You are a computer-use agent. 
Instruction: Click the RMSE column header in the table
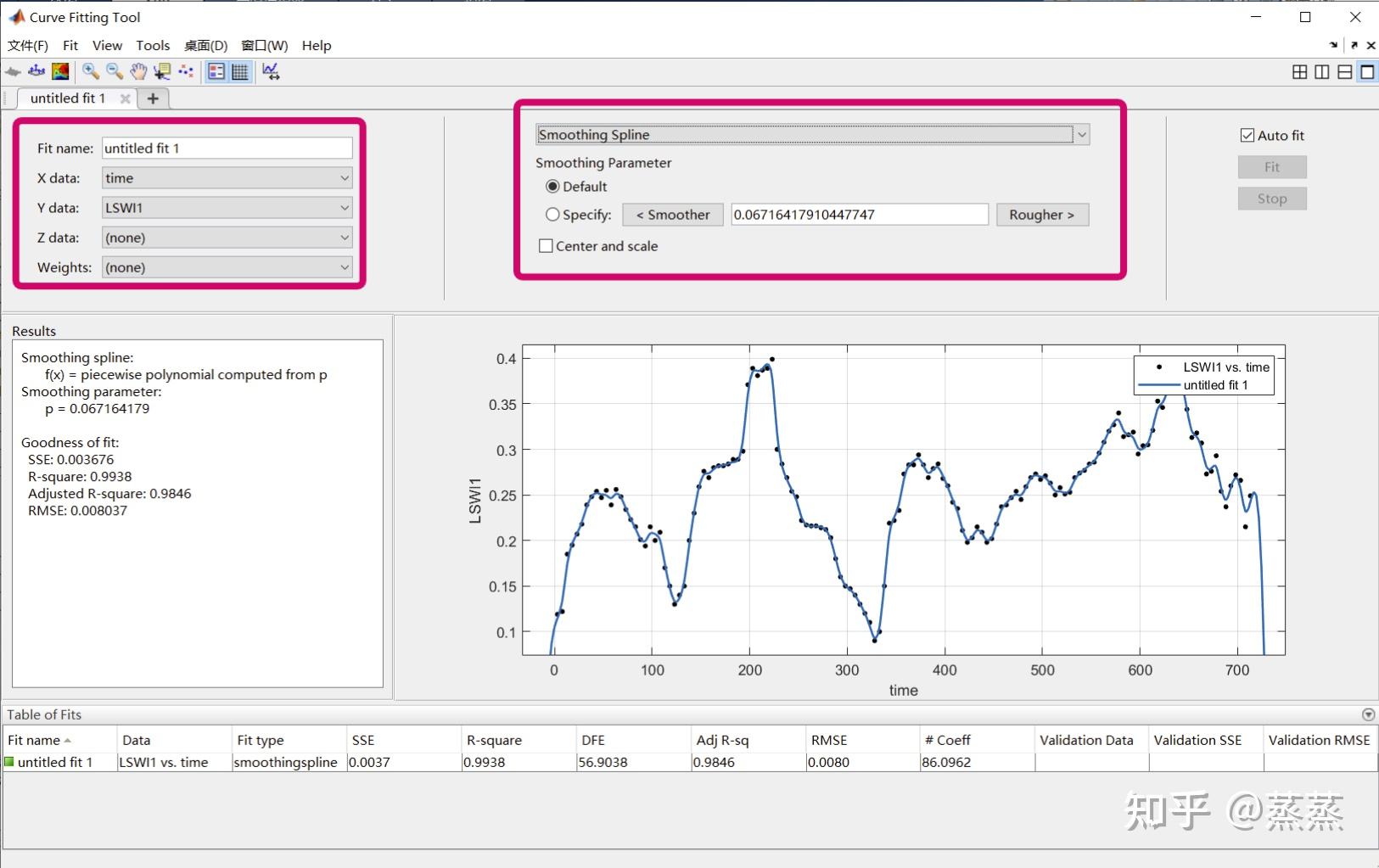click(863, 740)
